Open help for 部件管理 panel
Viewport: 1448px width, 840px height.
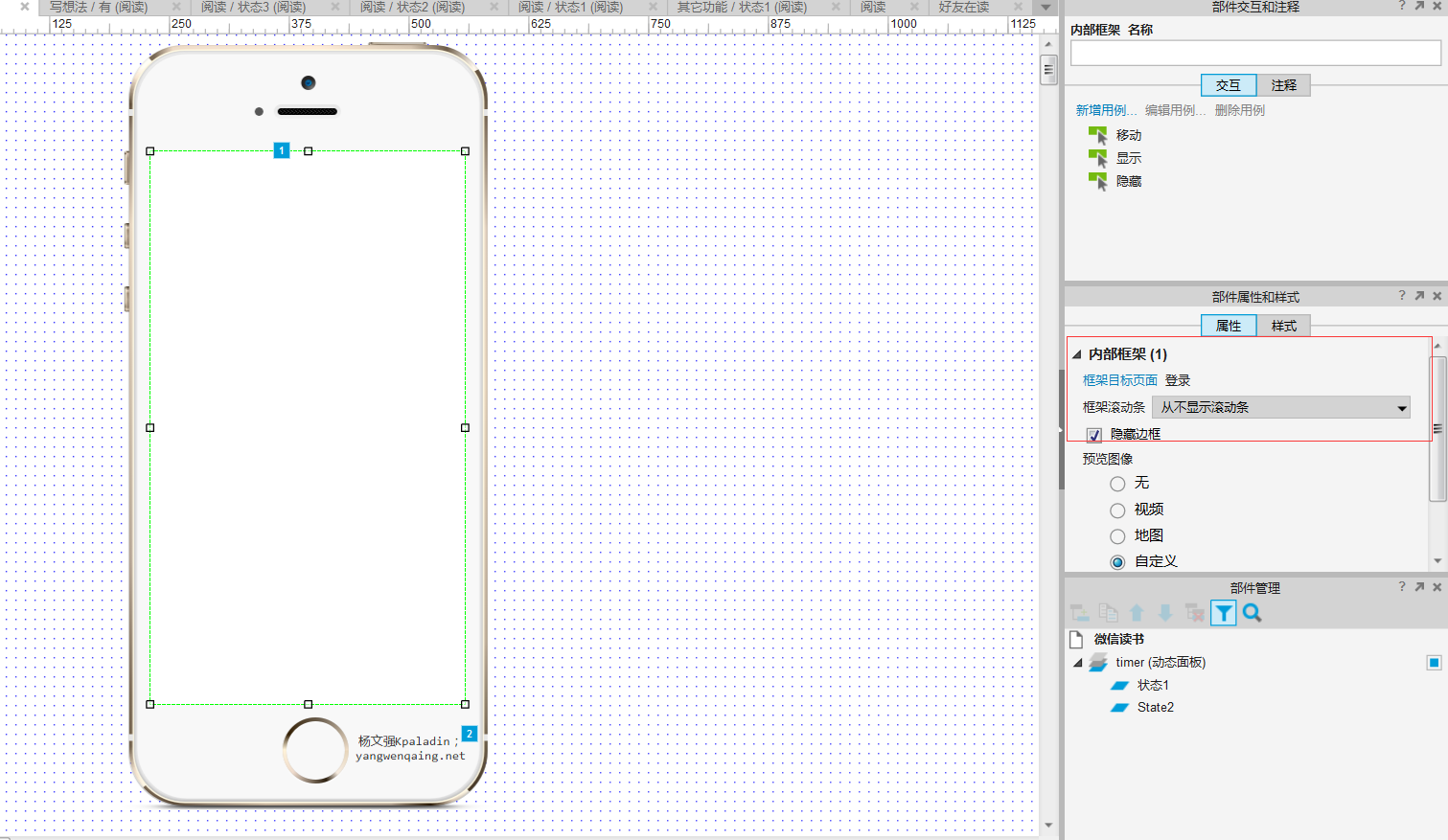(x=1402, y=587)
